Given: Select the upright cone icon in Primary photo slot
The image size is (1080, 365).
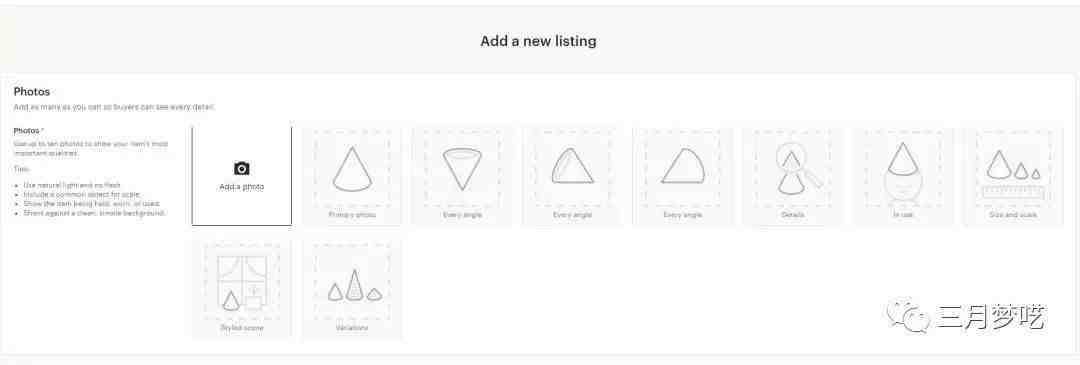Looking at the screenshot, I should 352,169.
